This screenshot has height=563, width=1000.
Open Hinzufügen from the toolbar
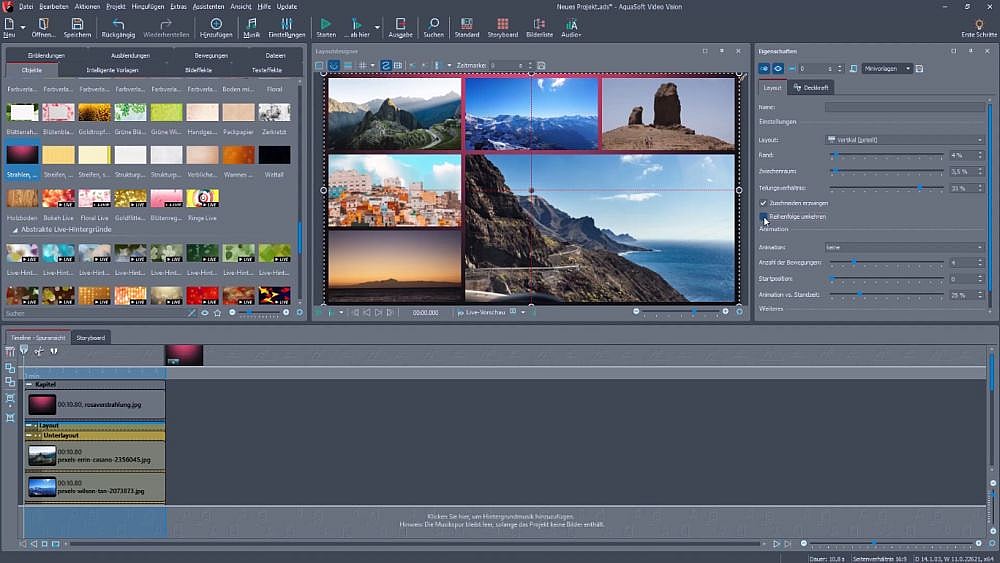coord(216,24)
